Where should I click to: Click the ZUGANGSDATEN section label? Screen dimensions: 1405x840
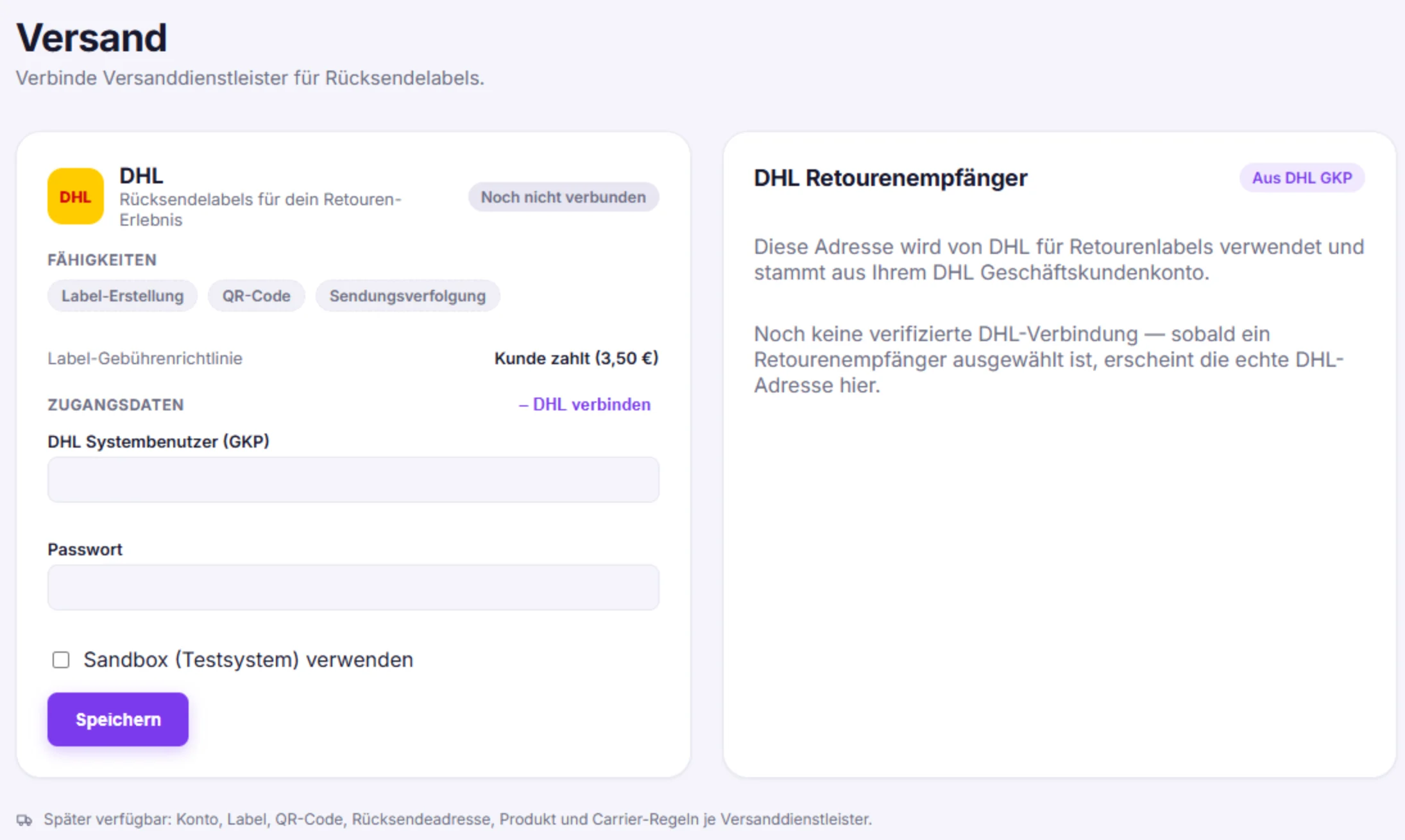(x=115, y=405)
